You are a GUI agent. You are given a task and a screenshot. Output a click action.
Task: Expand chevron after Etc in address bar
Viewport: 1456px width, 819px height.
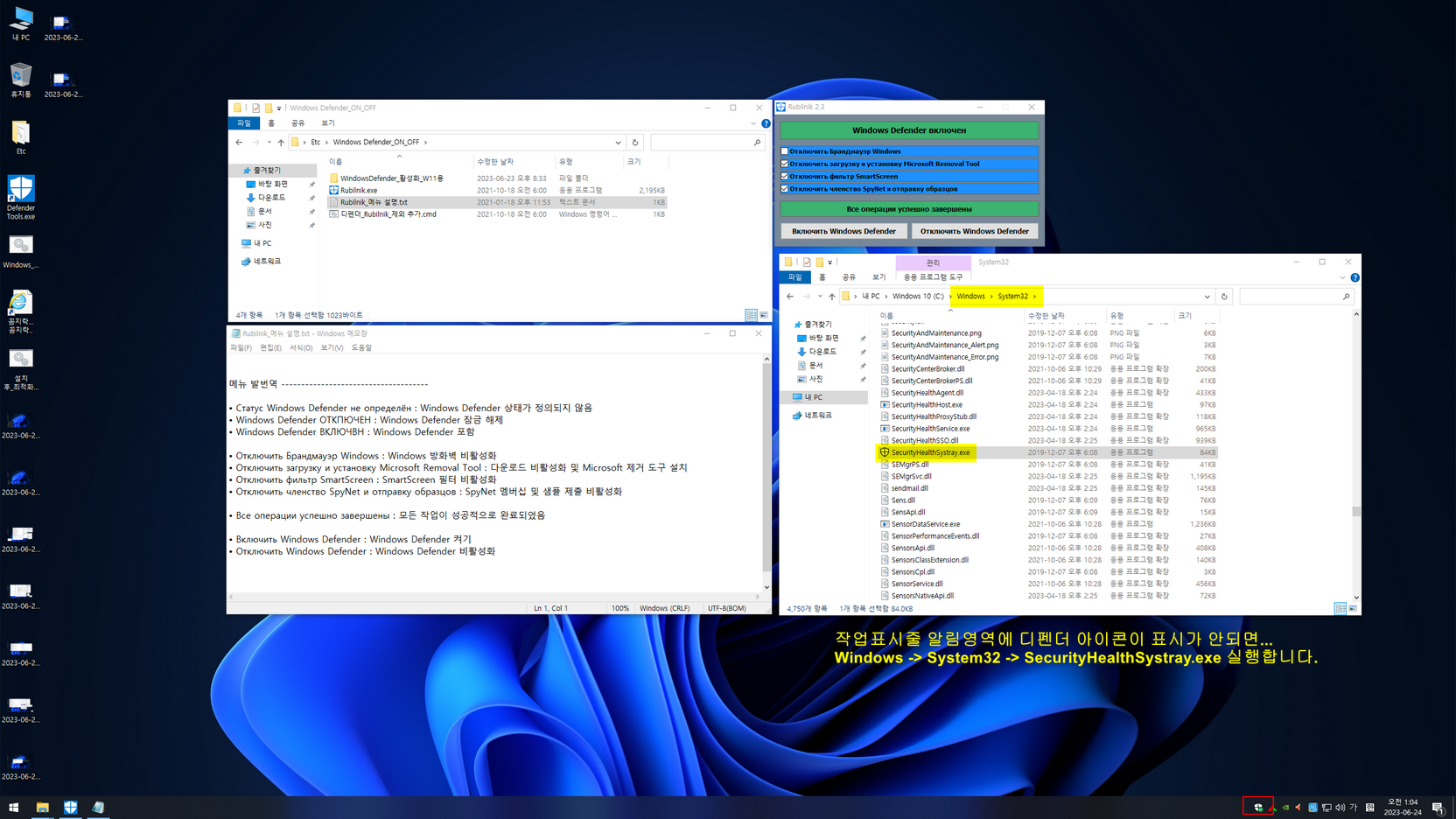pyautogui.click(x=327, y=142)
